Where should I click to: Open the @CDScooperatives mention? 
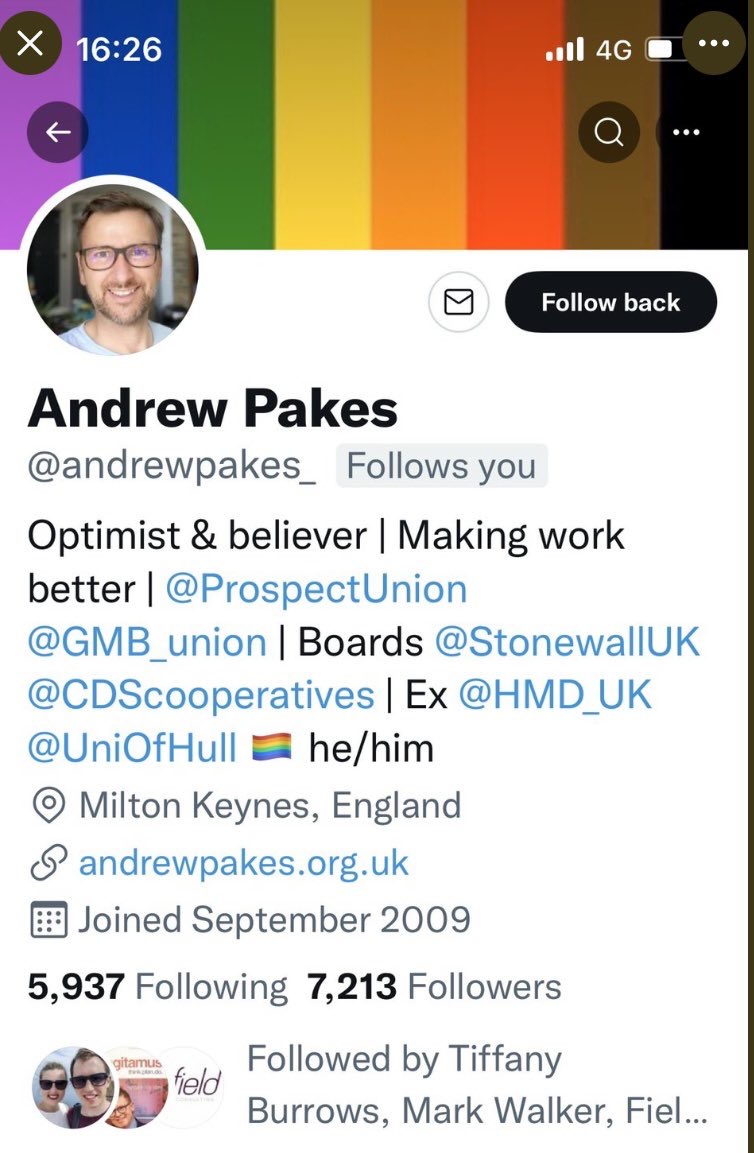201,695
